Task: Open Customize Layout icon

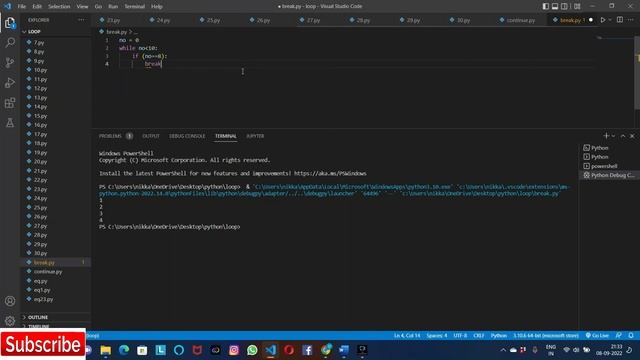Action: [577, 7]
